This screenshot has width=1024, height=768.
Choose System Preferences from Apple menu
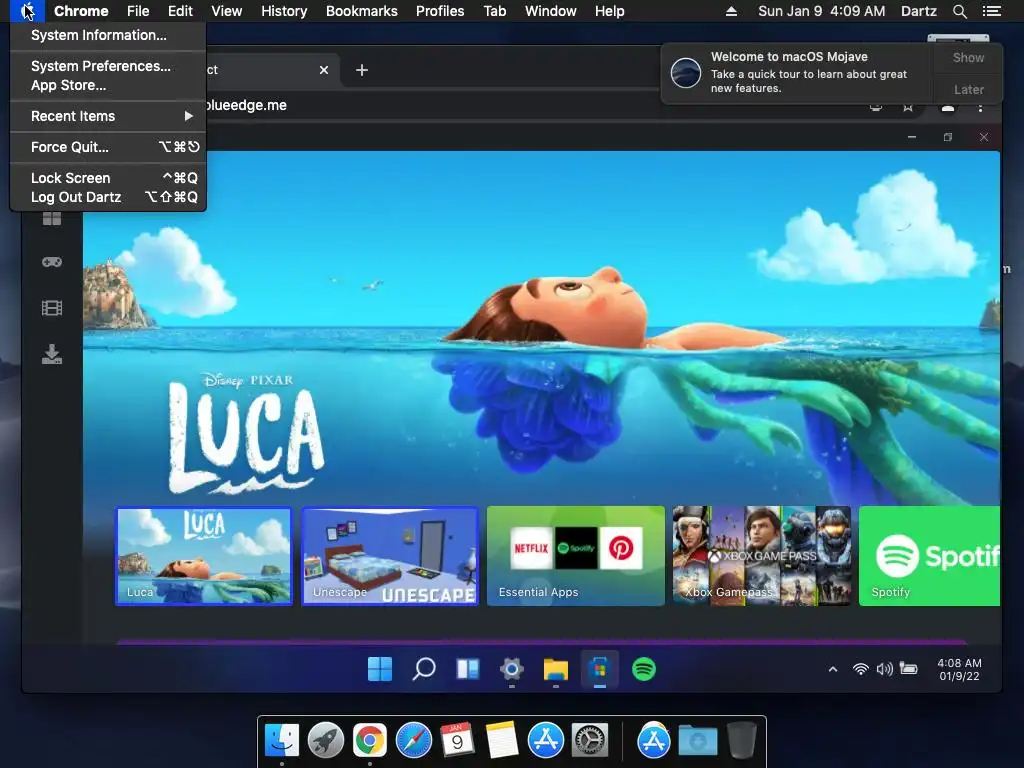pyautogui.click(x=108, y=66)
